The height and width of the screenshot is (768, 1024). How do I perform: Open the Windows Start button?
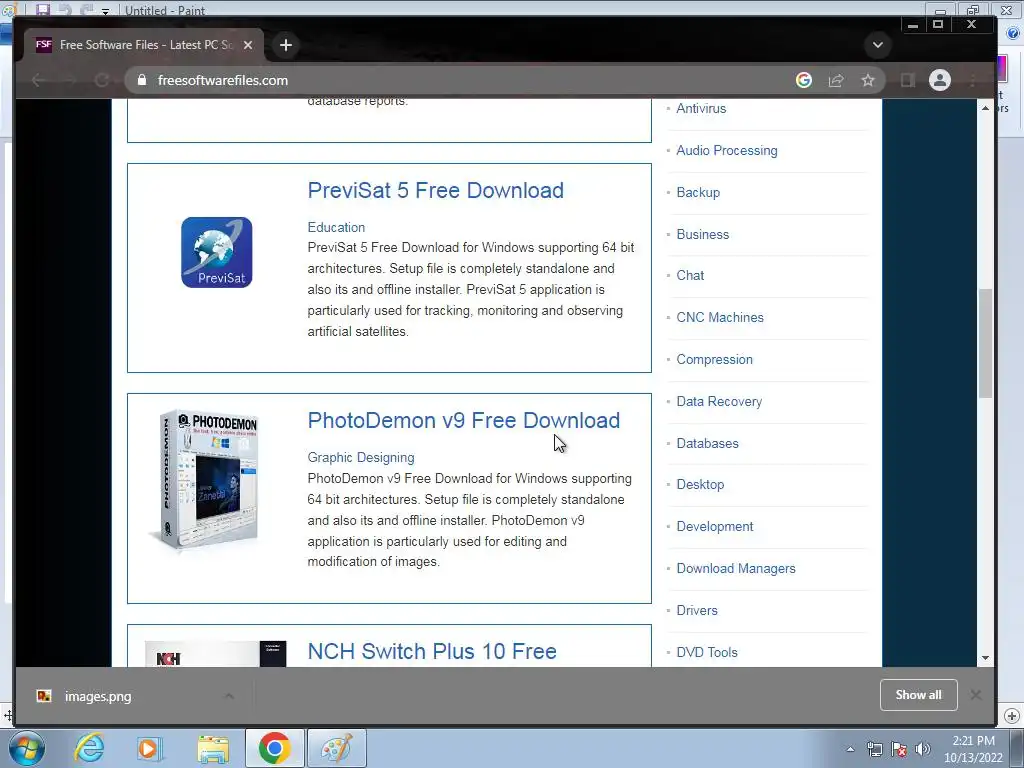pyautogui.click(x=27, y=748)
